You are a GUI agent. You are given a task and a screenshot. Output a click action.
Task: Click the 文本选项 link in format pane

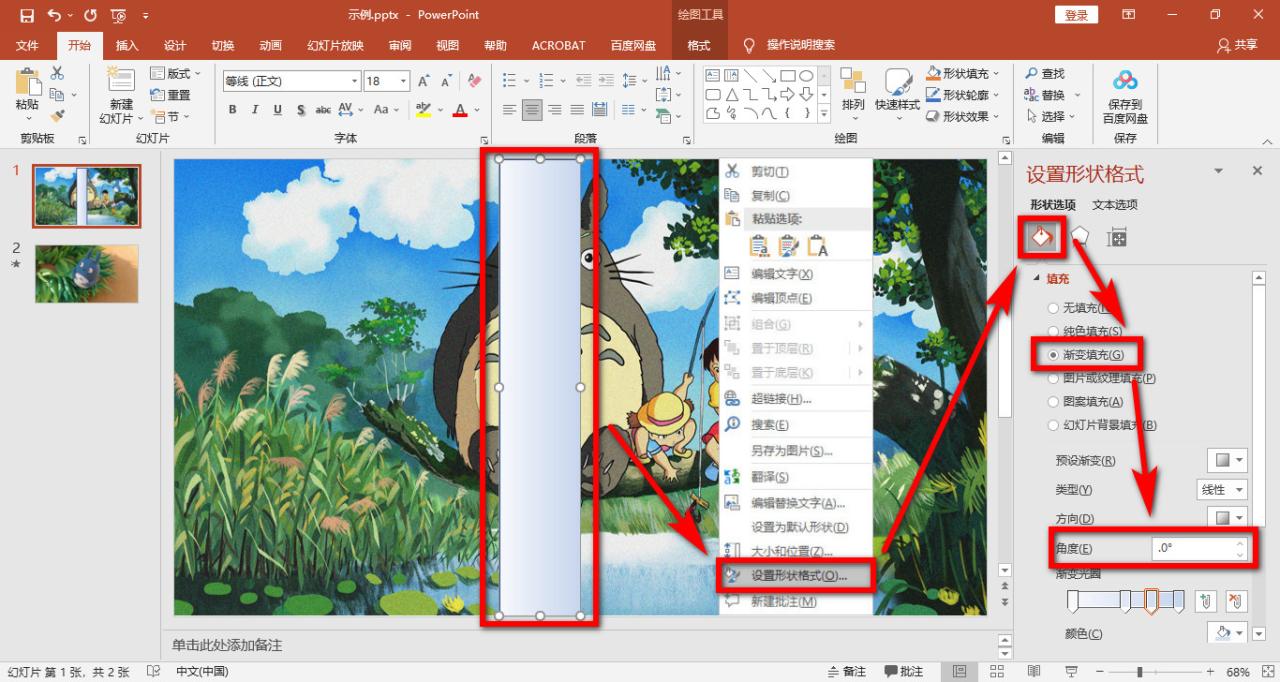click(x=1114, y=205)
